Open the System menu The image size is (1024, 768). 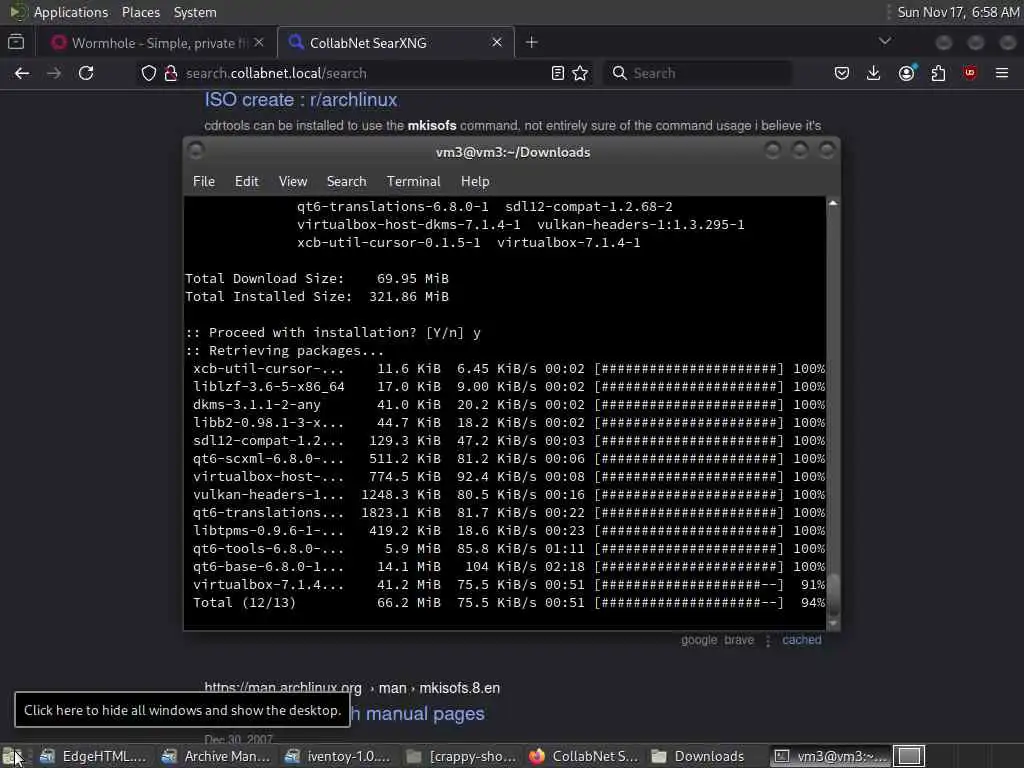pos(195,12)
